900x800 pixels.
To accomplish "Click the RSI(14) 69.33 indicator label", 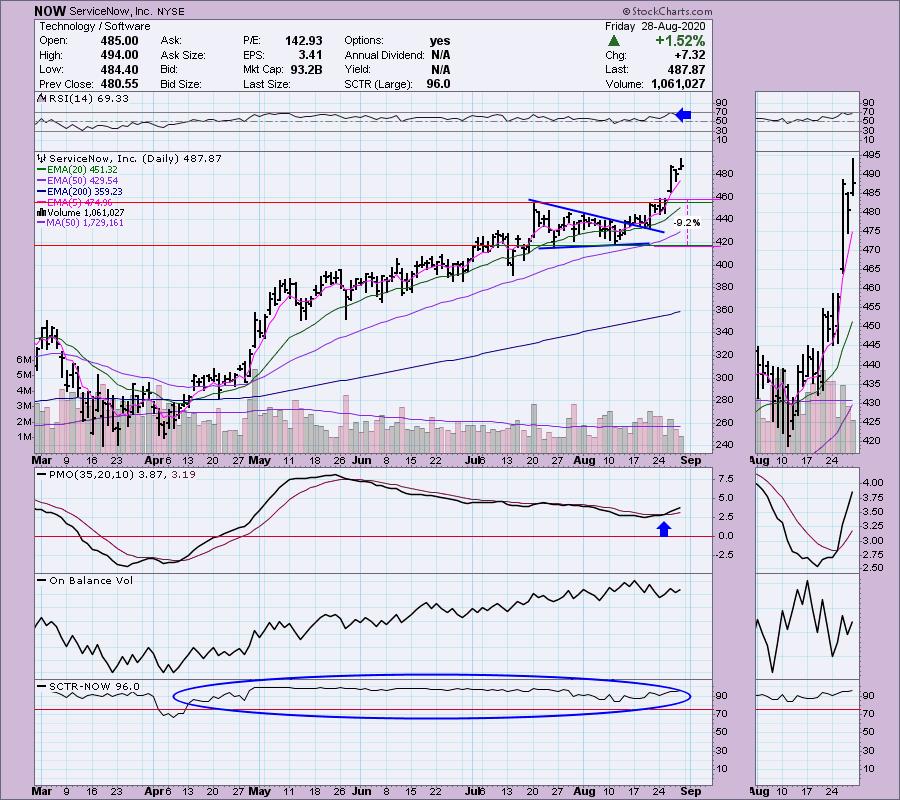I will (88, 99).
